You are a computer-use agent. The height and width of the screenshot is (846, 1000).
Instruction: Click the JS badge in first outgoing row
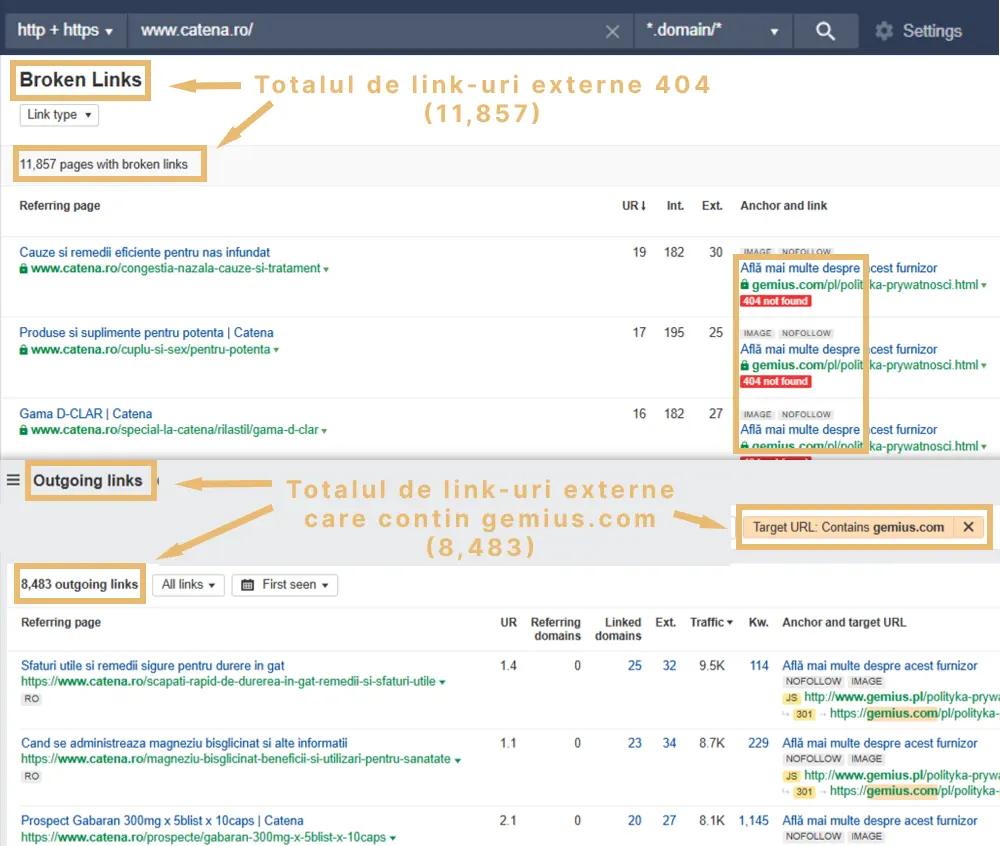[x=791, y=697]
